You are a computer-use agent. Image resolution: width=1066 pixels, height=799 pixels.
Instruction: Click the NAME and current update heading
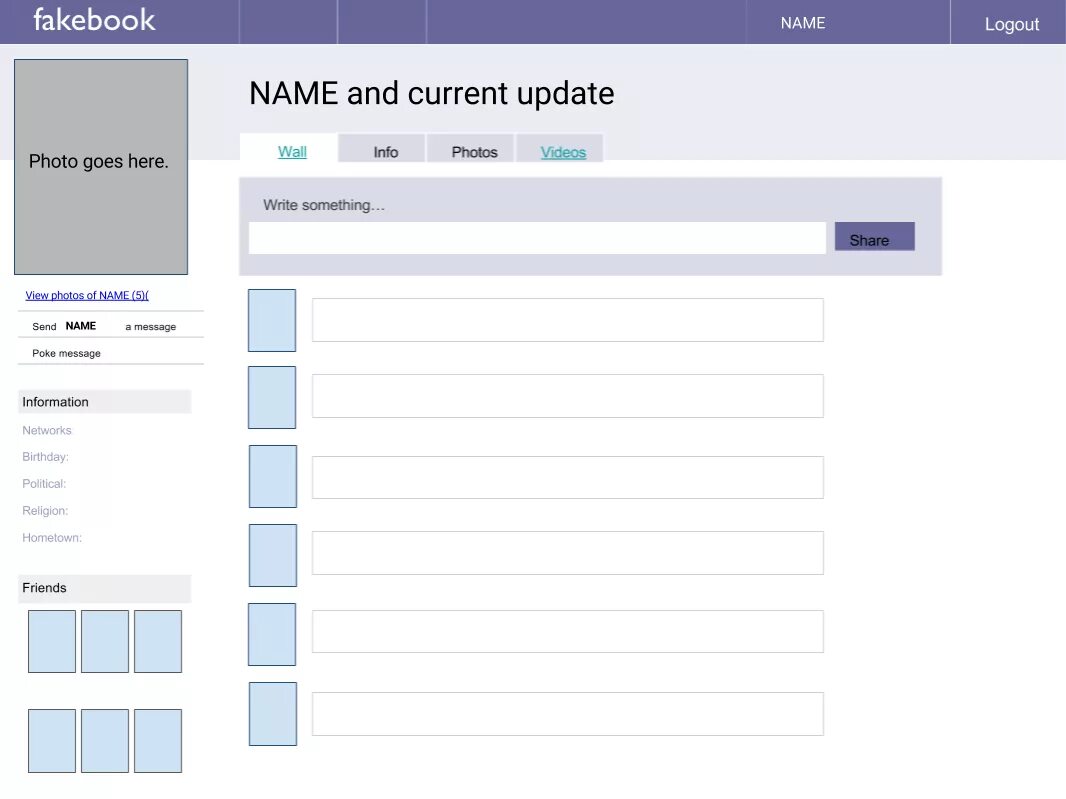pyautogui.click(x=432, y=94)
